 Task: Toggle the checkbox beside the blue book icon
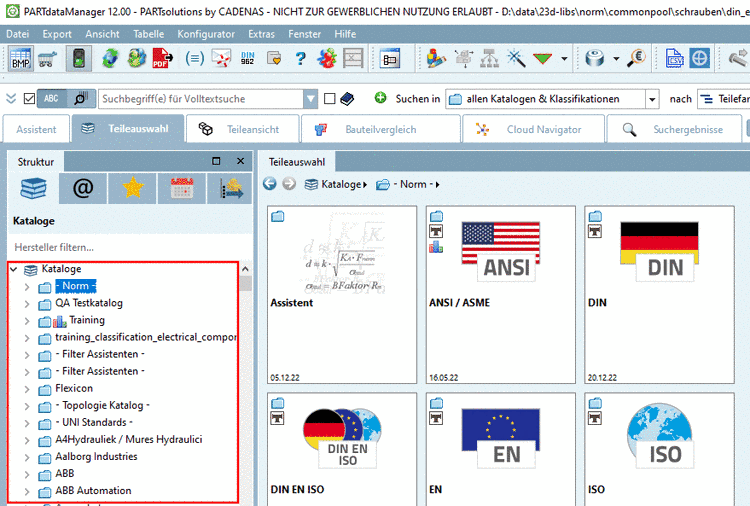coord(329,99)
